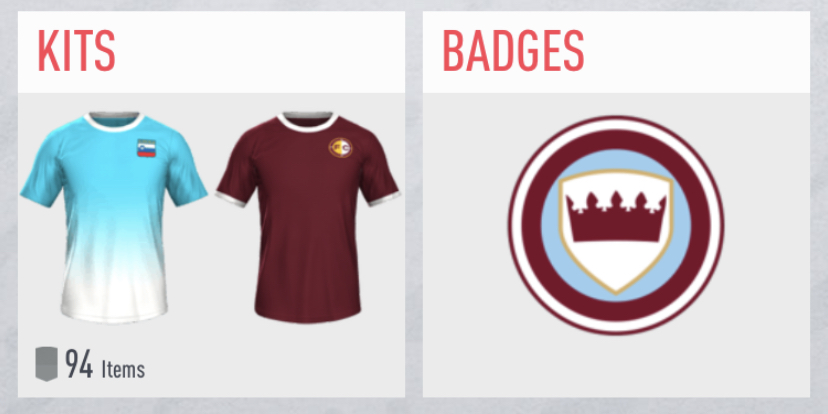Click the gold-outlined shield bottom tip in badge
Screen dimensions: 828x414
pyautogui.click(x=616, y=288)
